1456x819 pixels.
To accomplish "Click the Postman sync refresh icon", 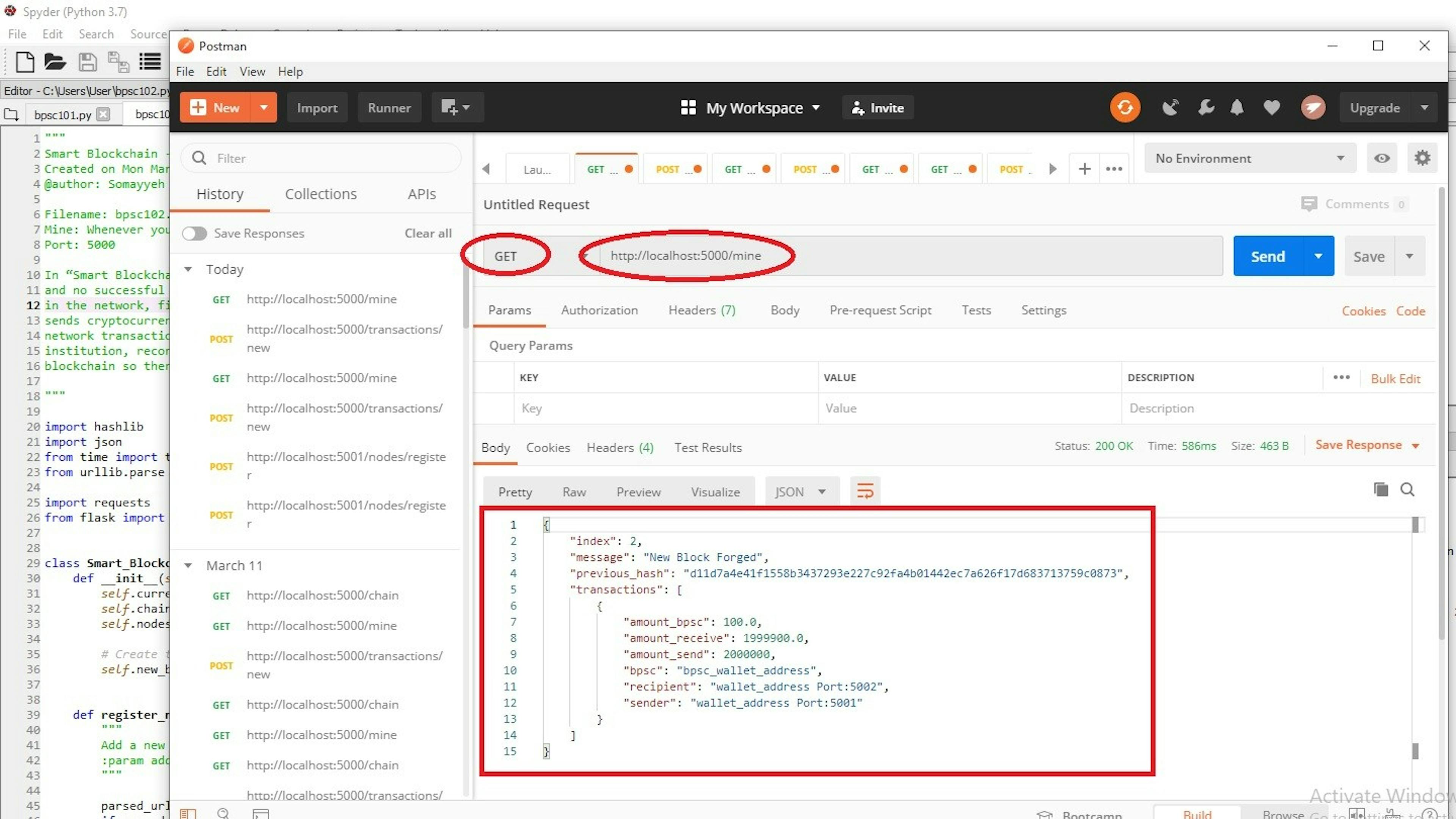I will click(1124, 107).
